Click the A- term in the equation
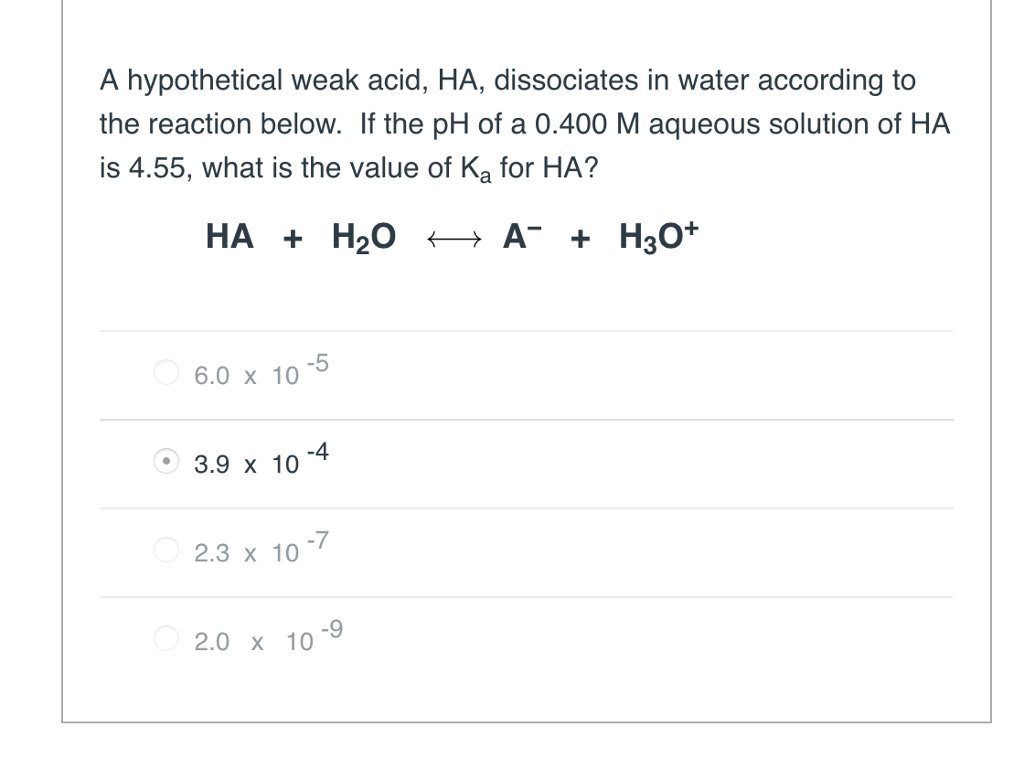Image resolution: width=1024 pixels, height=759 pixels. coord(521,236)
